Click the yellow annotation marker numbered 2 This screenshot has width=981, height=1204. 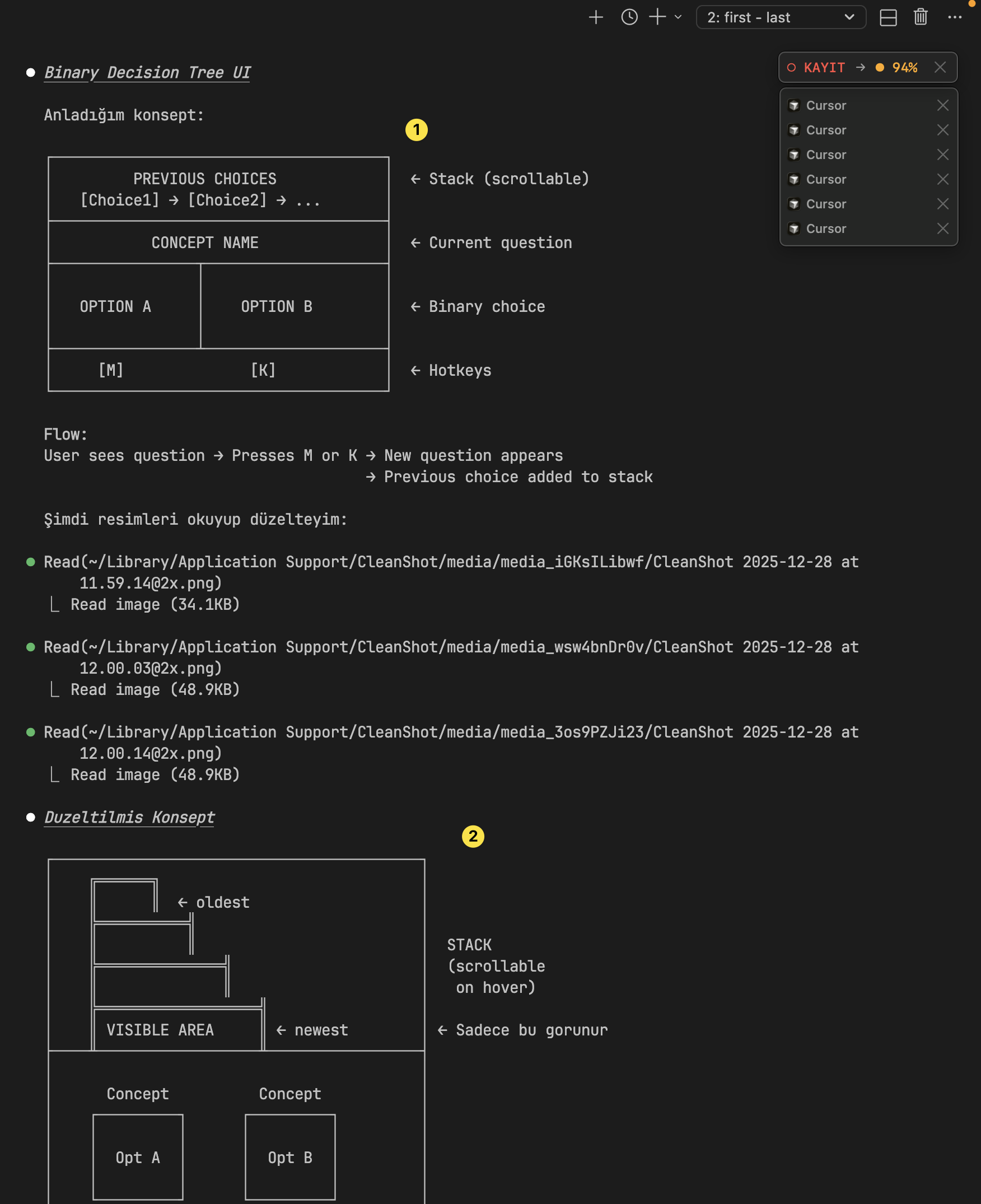(473, 836)
